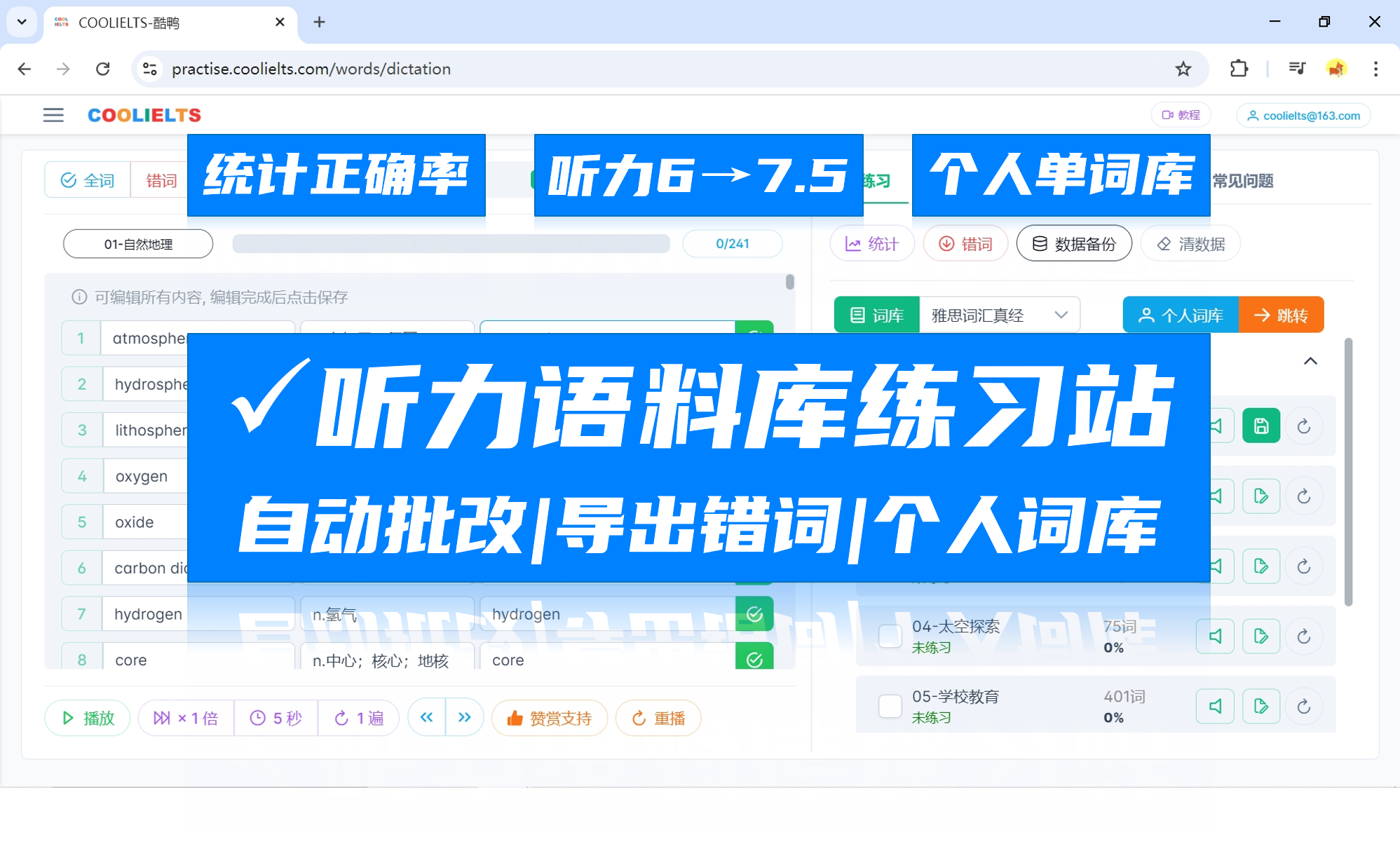Screen dimensions: 1400x863
Task: Bookmark this page with the star icon
Action: [x=1183, y=69]
